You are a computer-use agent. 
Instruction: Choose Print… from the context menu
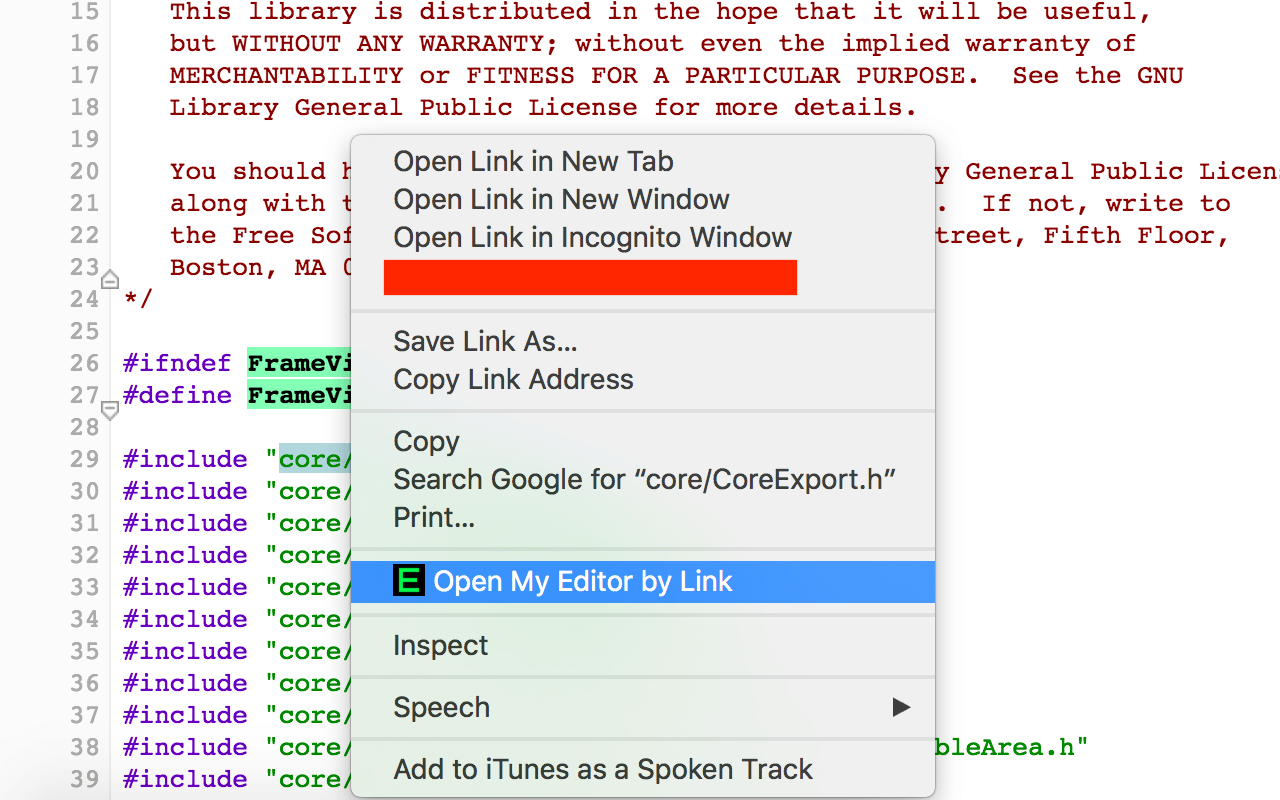[433, 518]
